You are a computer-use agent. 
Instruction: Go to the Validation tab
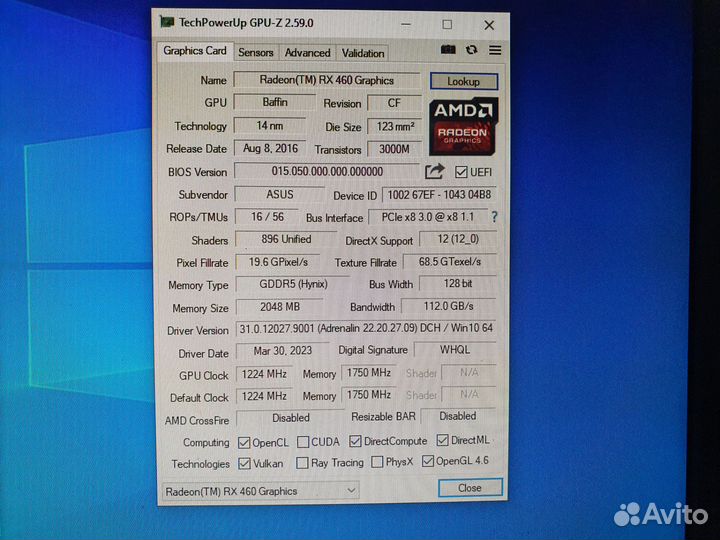pos(363,53)
